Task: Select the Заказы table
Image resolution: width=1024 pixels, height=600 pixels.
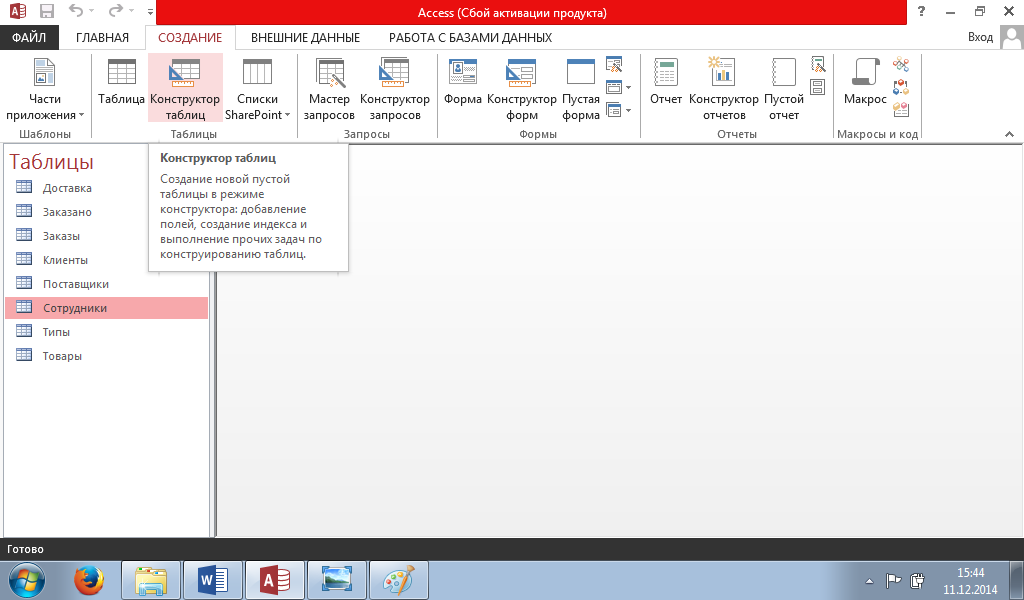Action: tap(106, 236)
